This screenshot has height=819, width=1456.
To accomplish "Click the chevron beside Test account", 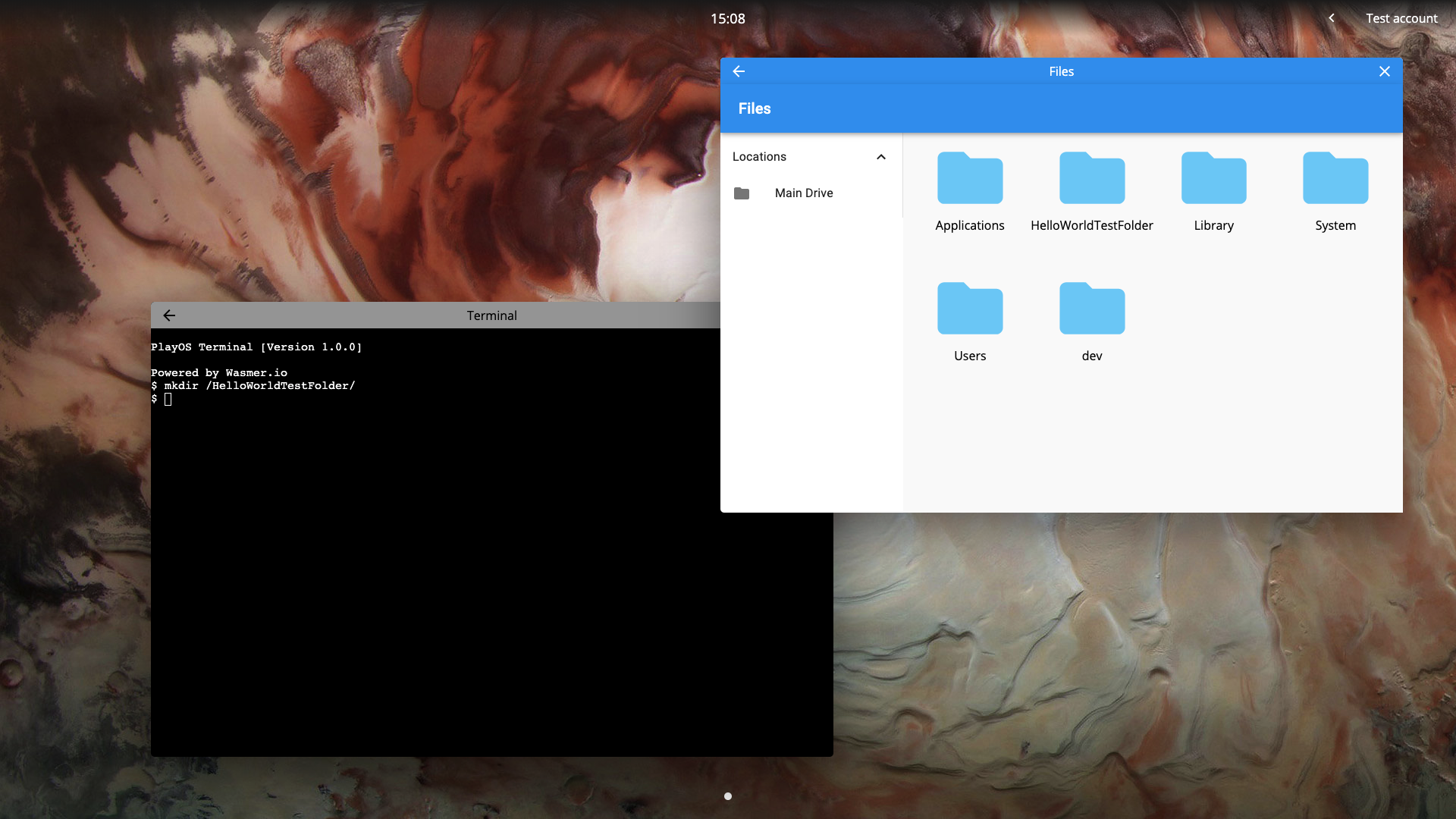I will pyautogui.click(x=1331, y=18).
